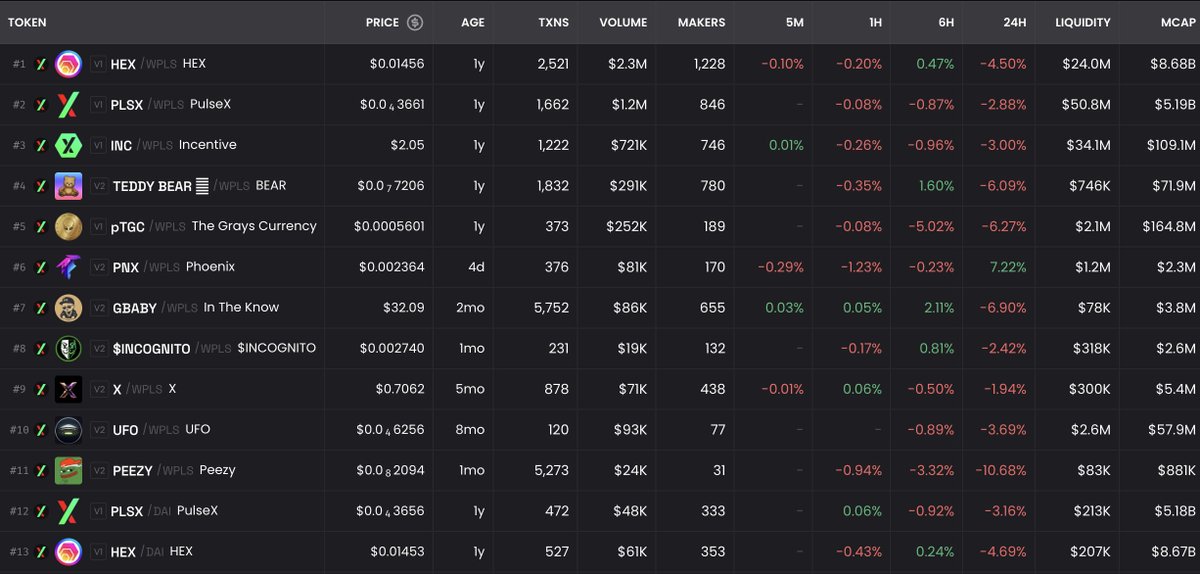Open UFO /WPLS pair

161,430
